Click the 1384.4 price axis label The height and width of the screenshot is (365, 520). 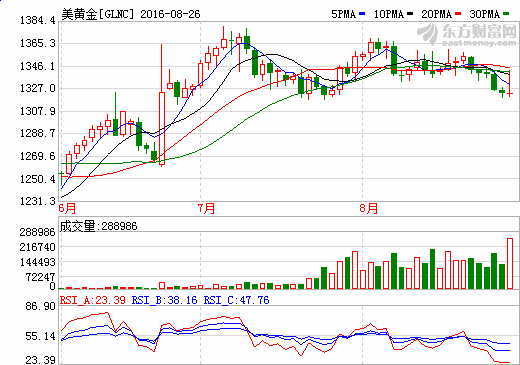tap(38, 20)
